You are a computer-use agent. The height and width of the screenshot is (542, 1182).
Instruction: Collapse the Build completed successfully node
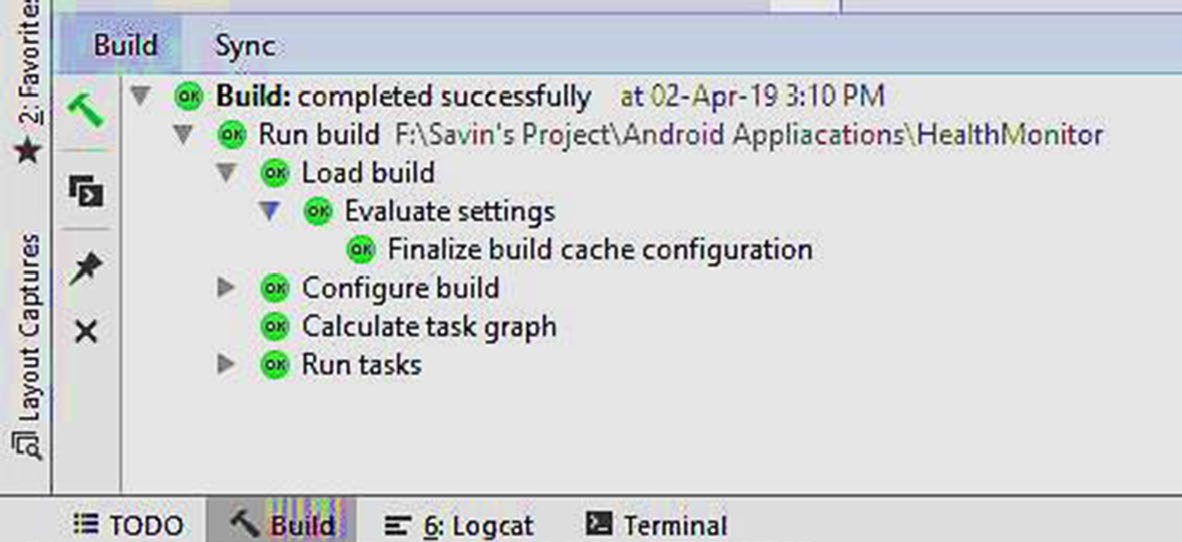[141, 96]
